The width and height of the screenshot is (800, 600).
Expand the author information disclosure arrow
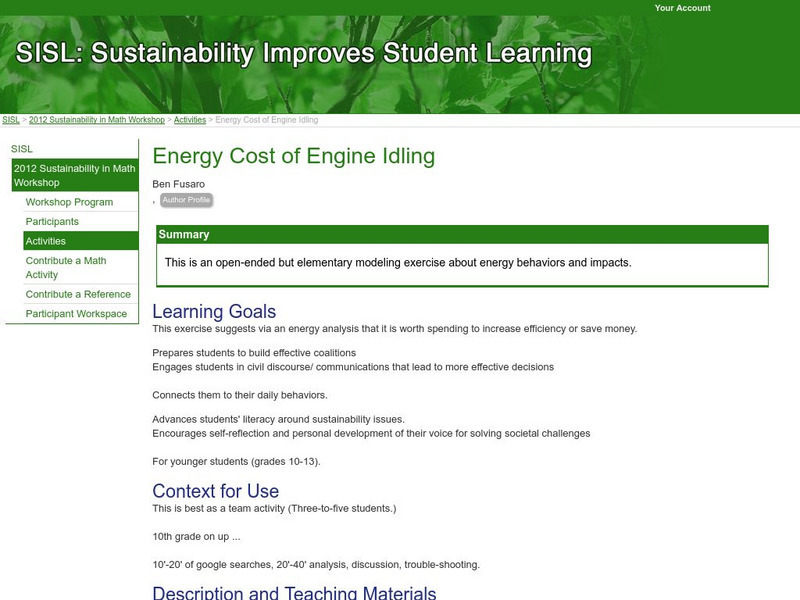[x=153, y=199]
